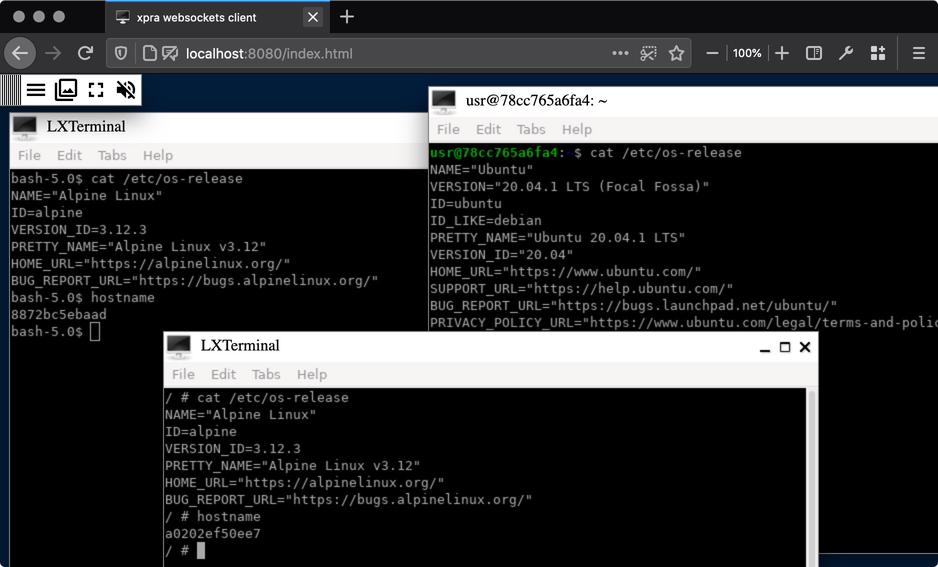
Task: Open the page actions three-dot menu
Action: point(620,53)
